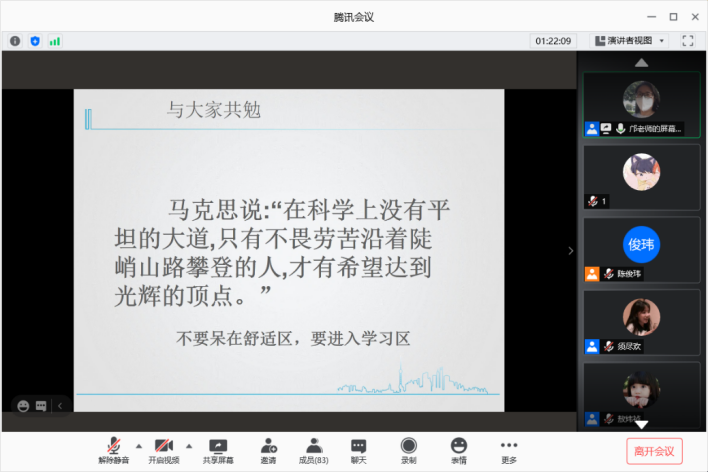708x472 pixels.
Task: Show the 成员(83) members list
Action: 314,450
